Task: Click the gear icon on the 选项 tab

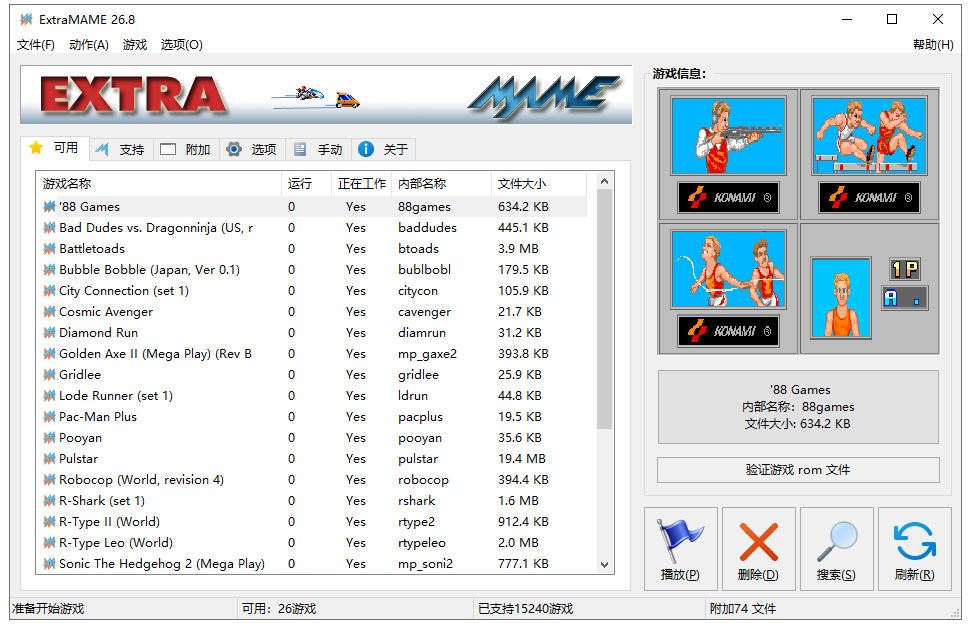Action: [x=234, y=149]
